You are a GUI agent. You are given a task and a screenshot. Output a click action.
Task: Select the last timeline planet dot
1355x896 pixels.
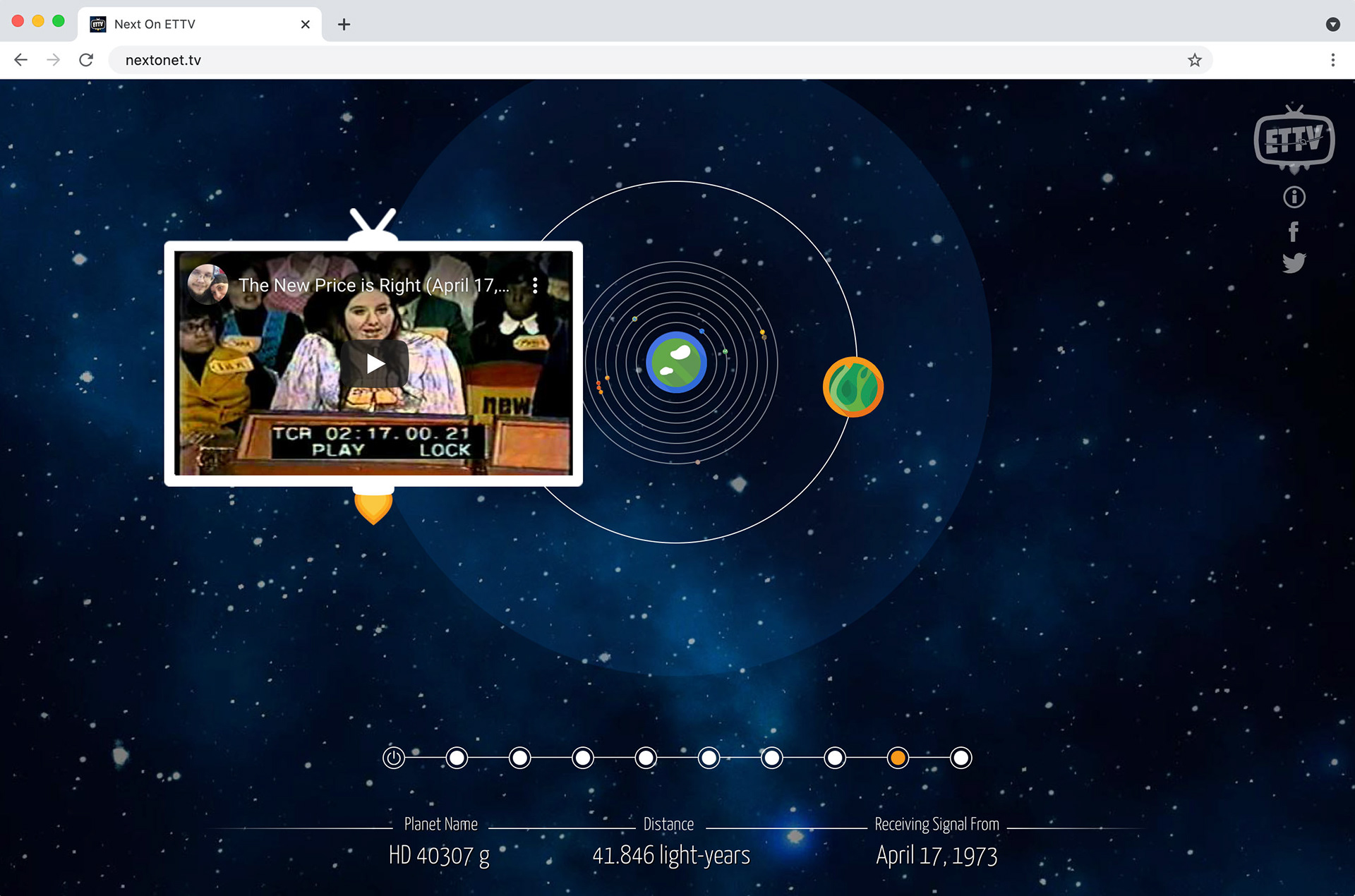(x=961, y=758)
